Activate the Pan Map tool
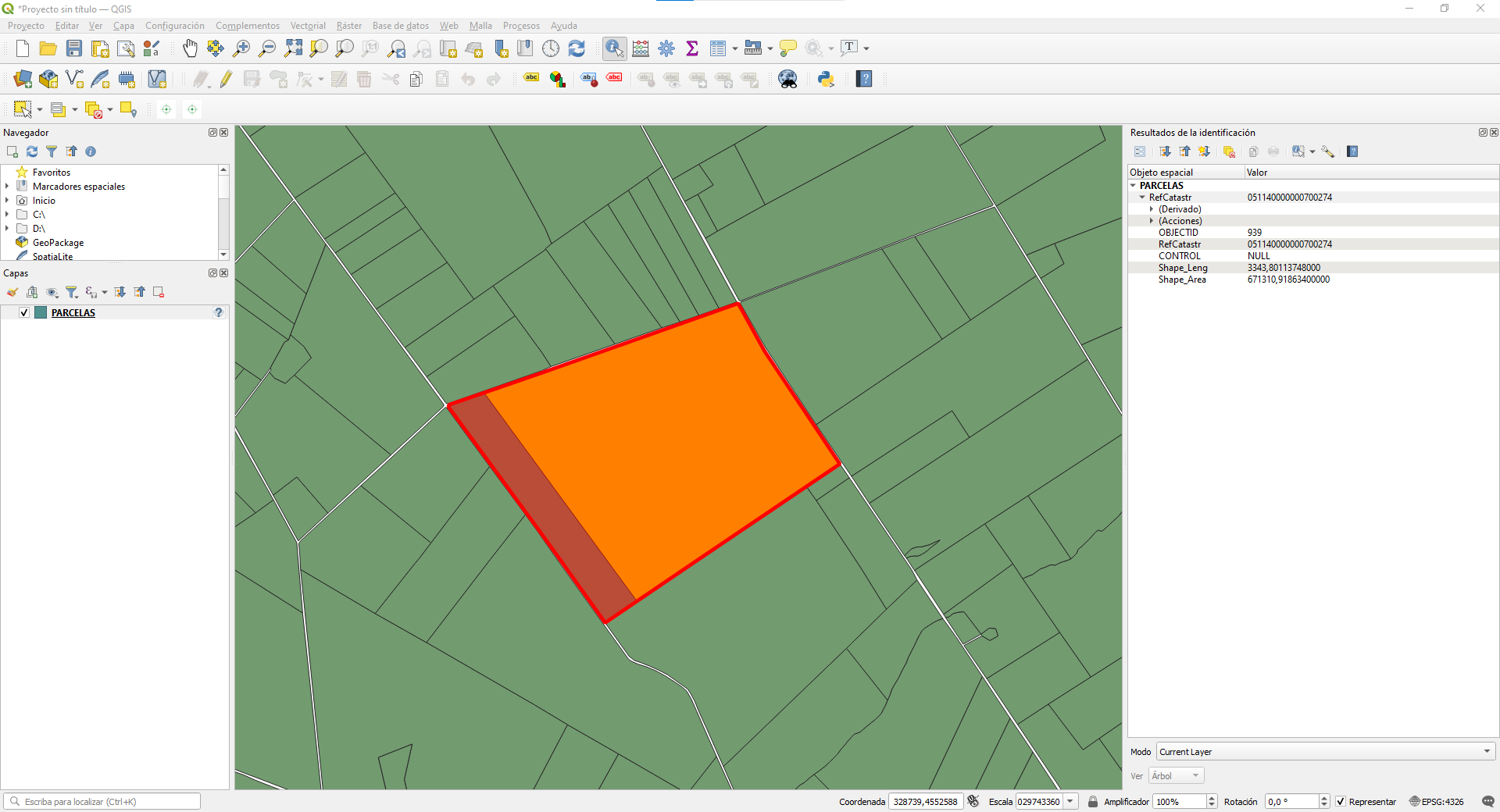Screen dimensions: 1500x812 click(190, 48)
